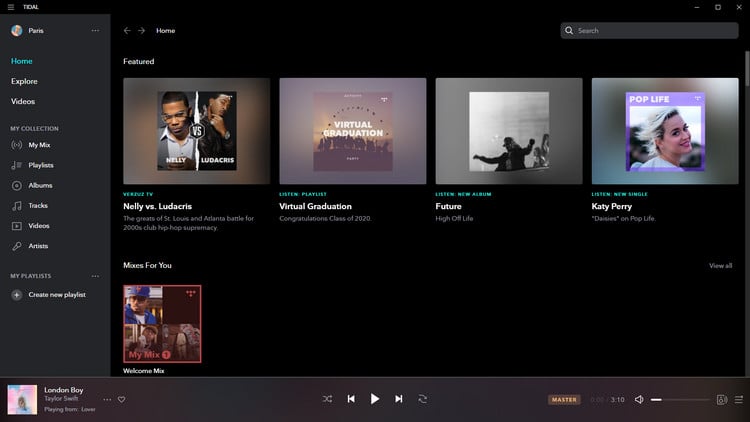The width and height of the screenshot is (750, 422).
Task: Open Playlists in My Collection
Action: click(x=41, y=165)
